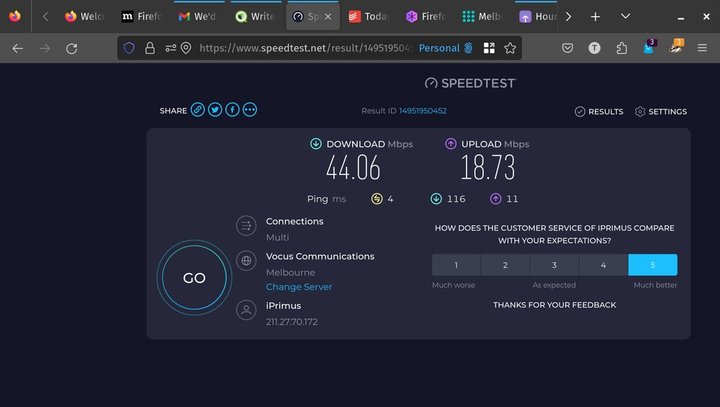Open the Personal container identity badge
Screen dimensions: 720x407
pos(445,48)
